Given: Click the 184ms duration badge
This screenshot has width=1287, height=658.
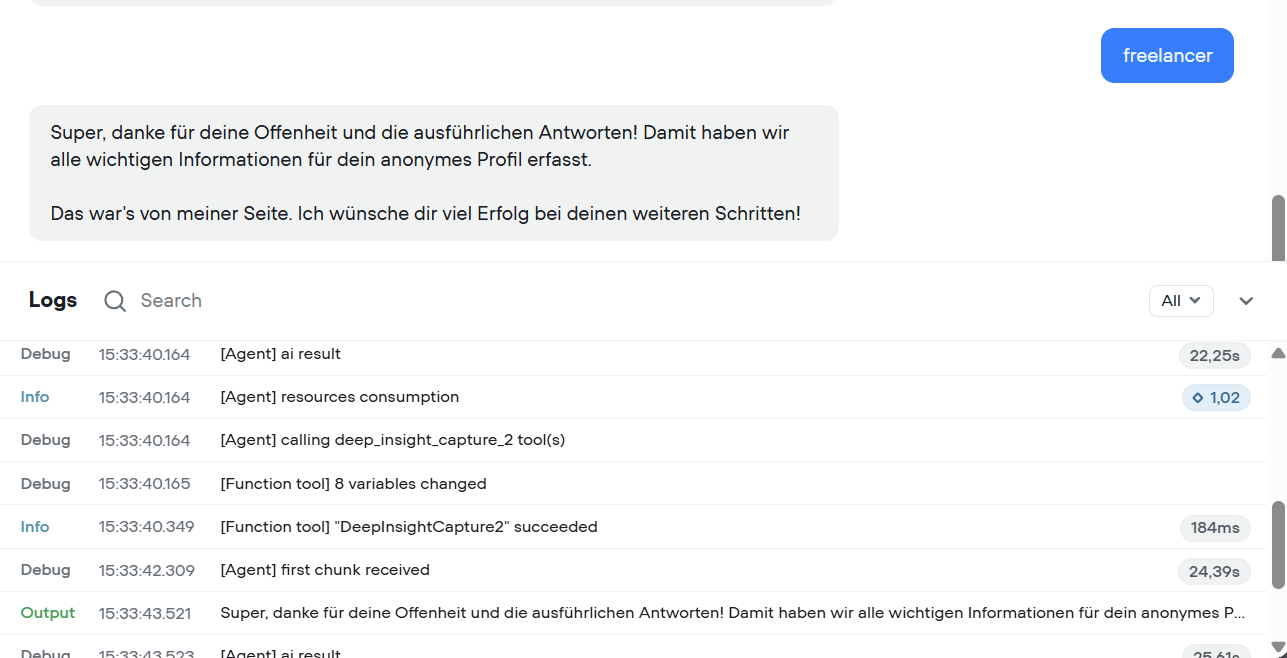Looking at the screenshot, I should [x=1215, y=528].
